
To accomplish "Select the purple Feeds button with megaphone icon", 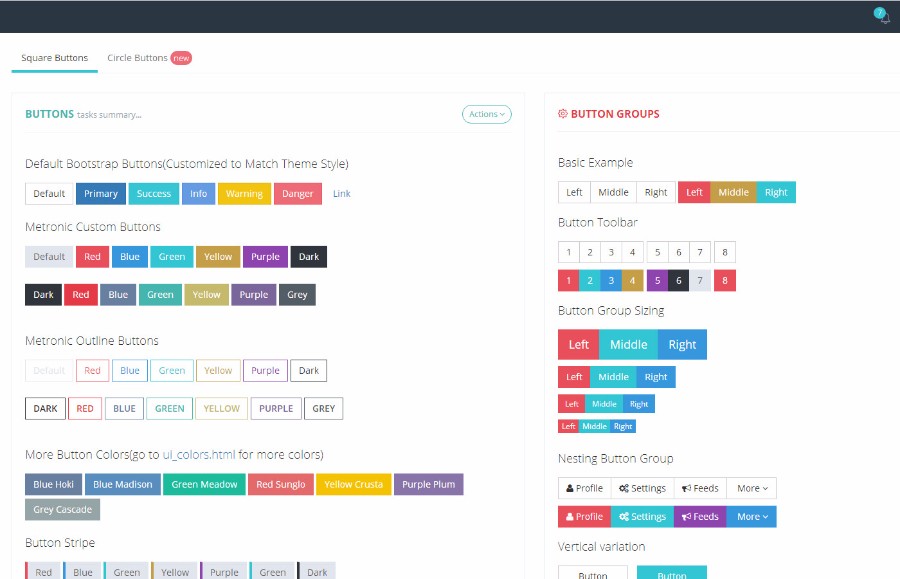I will tap(699, 516).
